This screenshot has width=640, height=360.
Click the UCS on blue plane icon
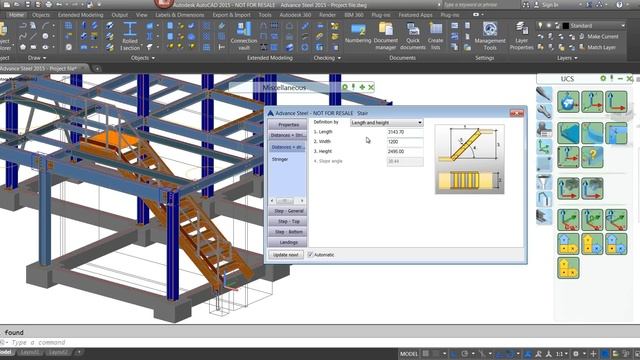click(568, 133)
